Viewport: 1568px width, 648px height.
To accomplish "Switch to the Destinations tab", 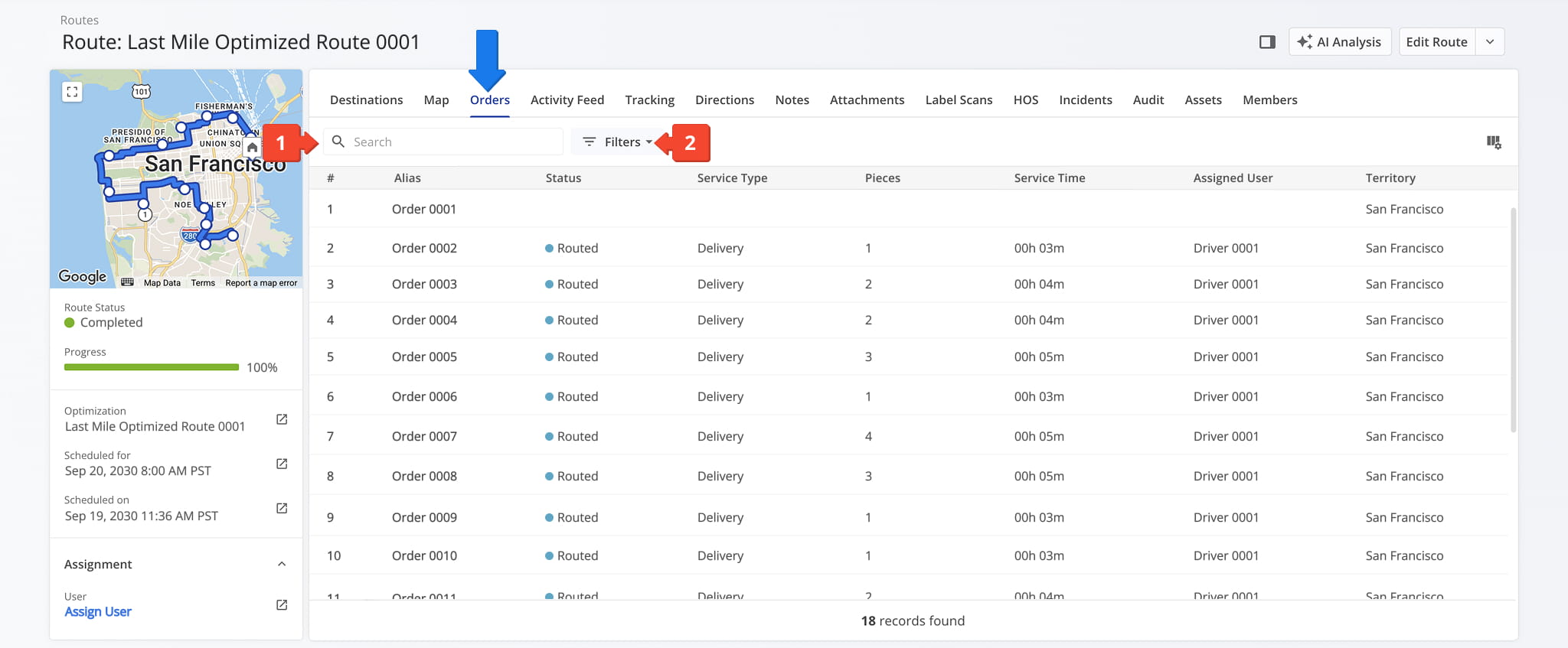I will coord(366,99).
